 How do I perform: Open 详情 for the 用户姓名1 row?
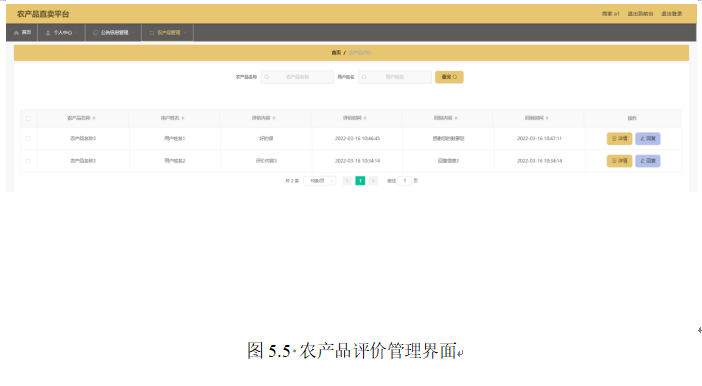pyautogui.click(x=619, y=139)
